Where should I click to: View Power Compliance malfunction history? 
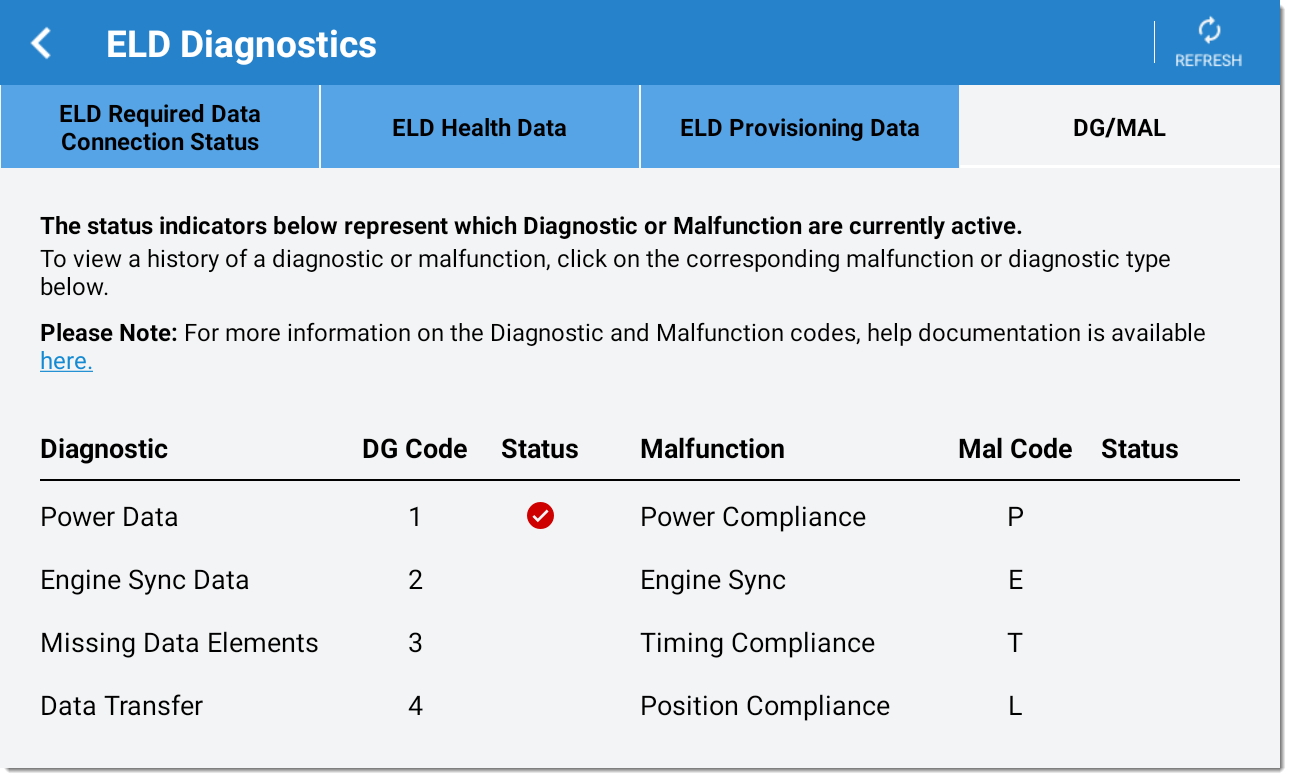[753, 517]
